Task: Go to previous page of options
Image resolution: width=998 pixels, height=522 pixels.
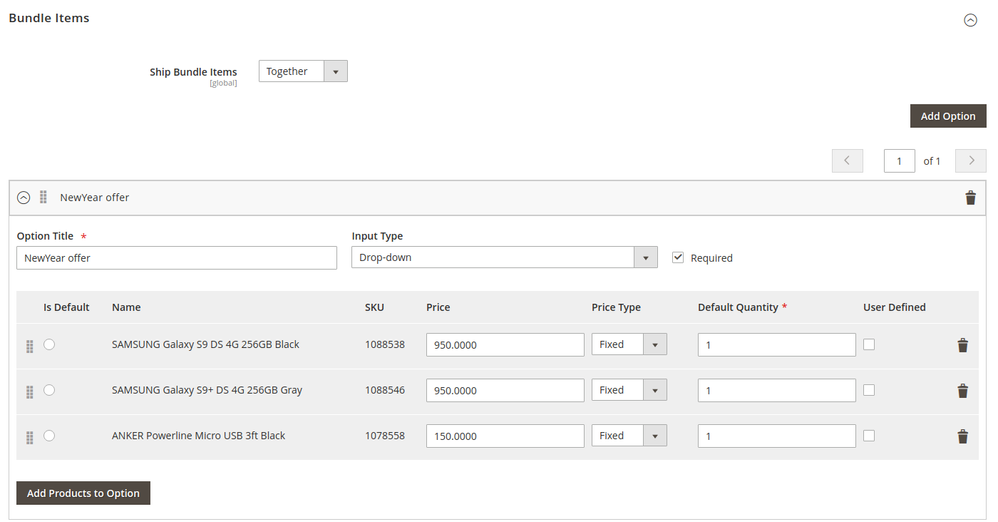Action: [x=847, y=161]
